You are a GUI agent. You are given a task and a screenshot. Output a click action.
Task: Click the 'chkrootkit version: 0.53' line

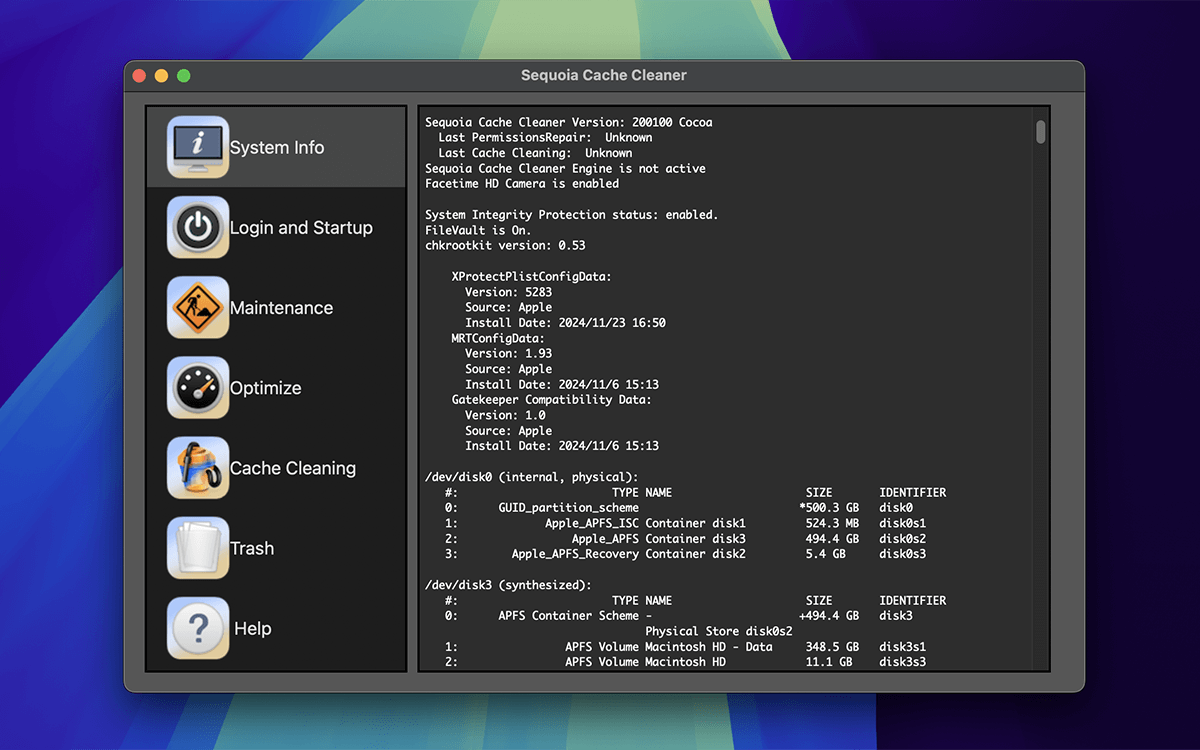pos(505,245)
